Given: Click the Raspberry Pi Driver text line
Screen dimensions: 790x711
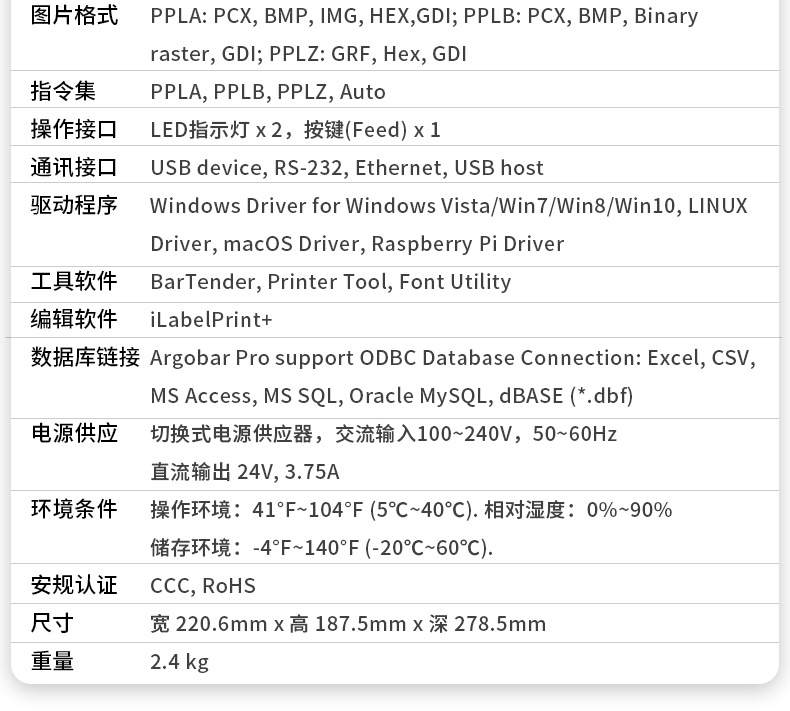Looking at the screenshot, I should pyautogui.click(x=357, y=244).
